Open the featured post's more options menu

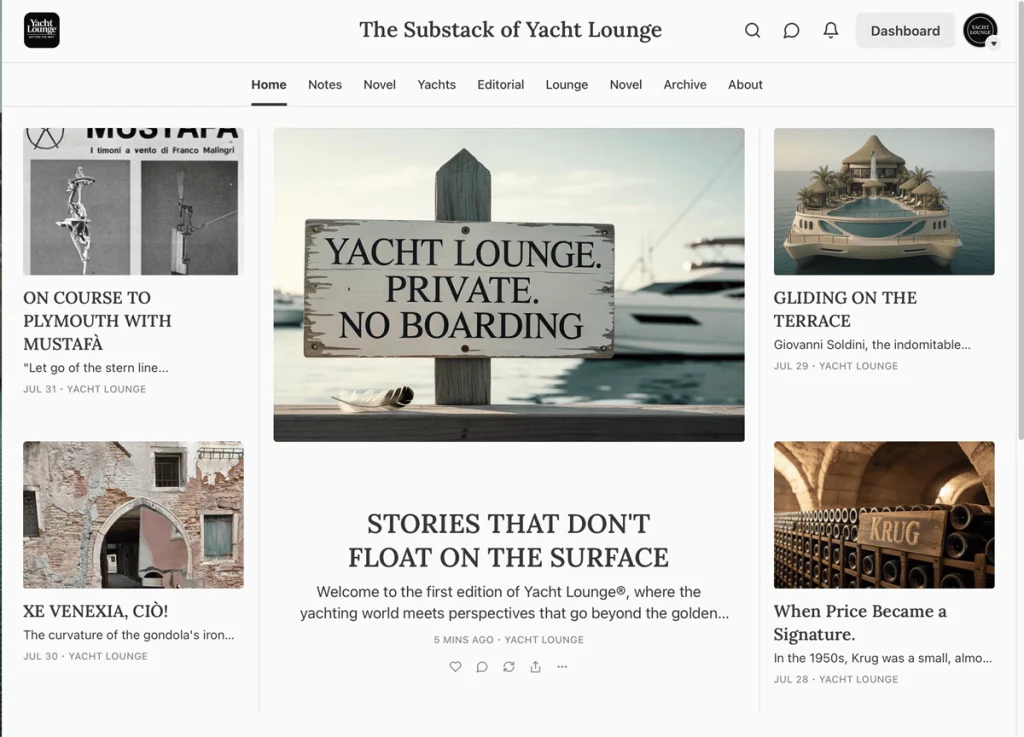562,667
